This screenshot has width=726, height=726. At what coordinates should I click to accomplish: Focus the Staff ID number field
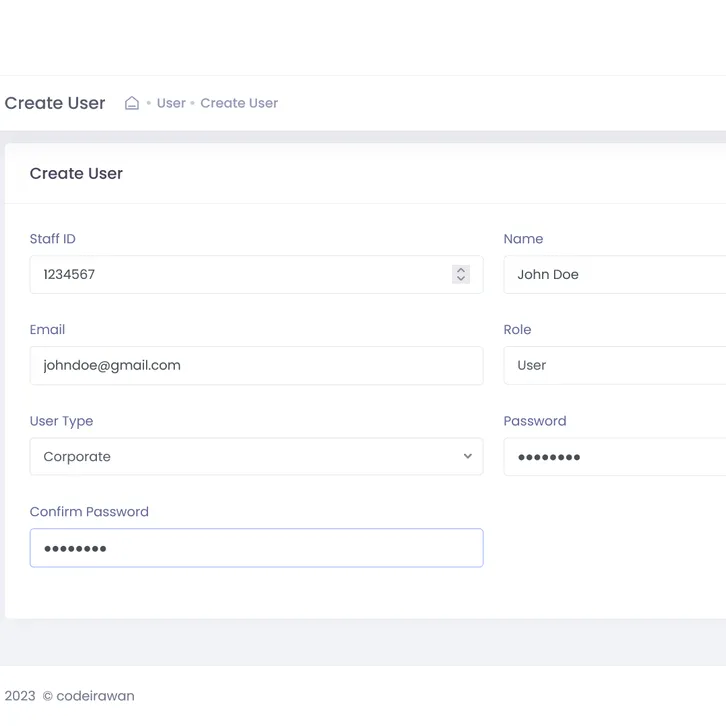click(x=240, y=275)
